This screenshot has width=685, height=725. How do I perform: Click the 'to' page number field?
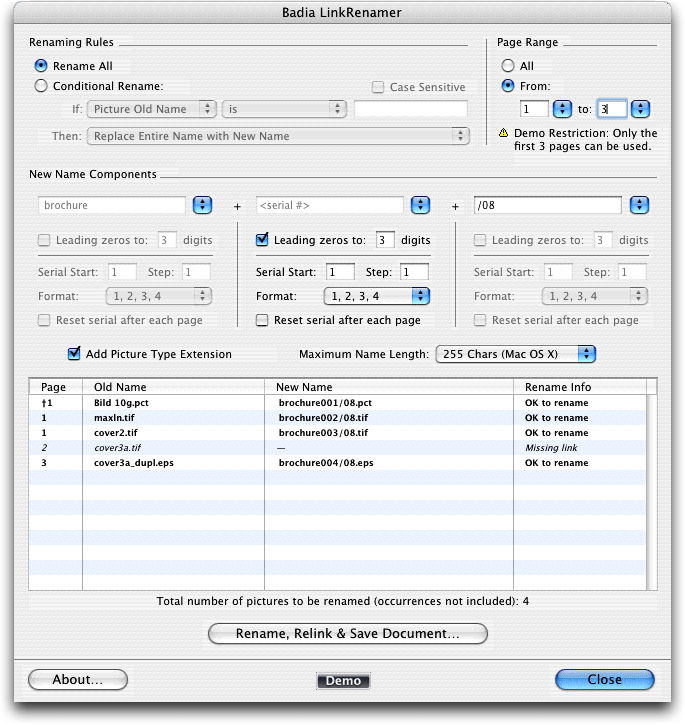tap(612, 109)
